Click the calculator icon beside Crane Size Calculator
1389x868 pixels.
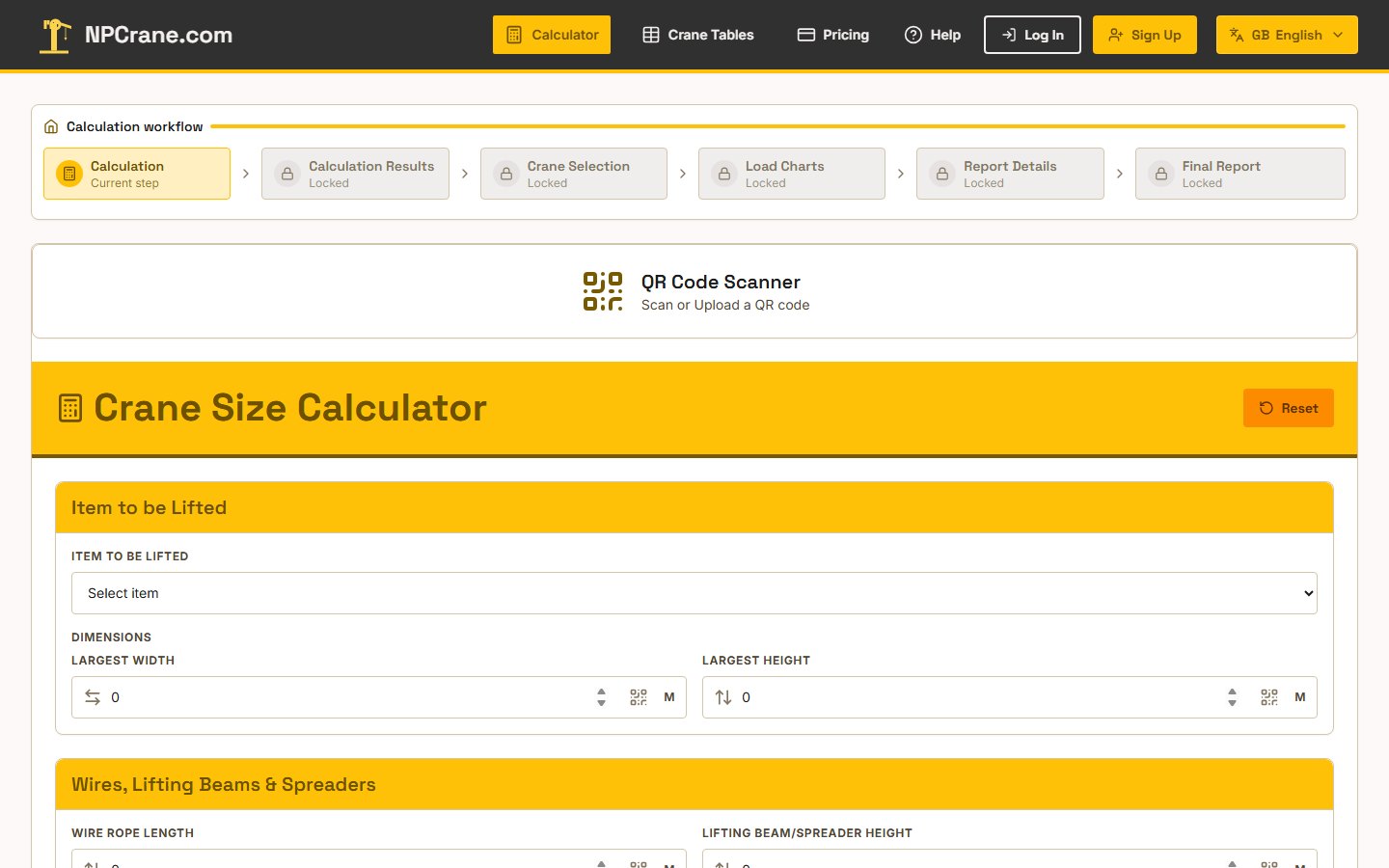click(70, 408)
